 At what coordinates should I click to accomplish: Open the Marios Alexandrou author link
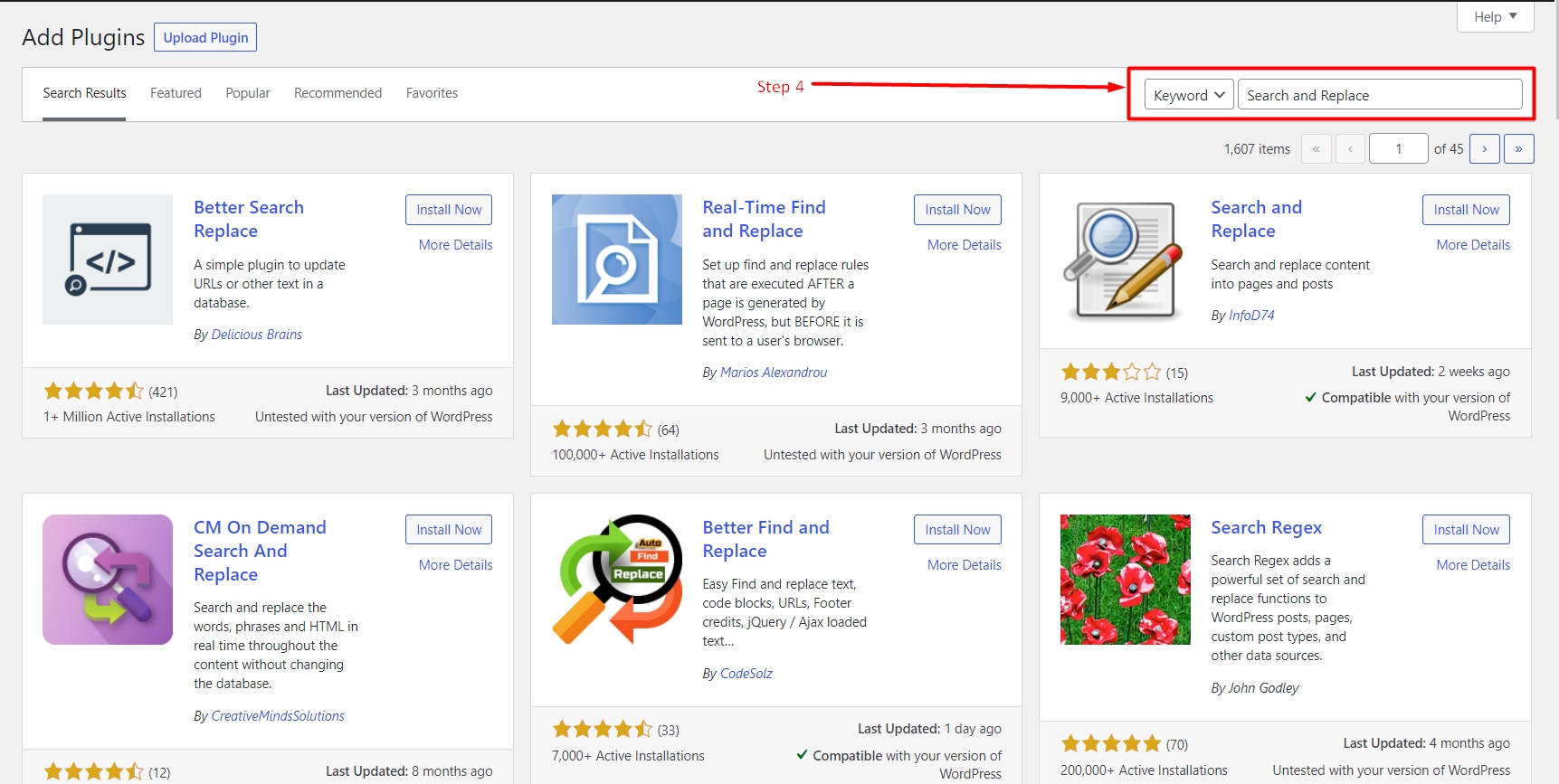[774, 373]
